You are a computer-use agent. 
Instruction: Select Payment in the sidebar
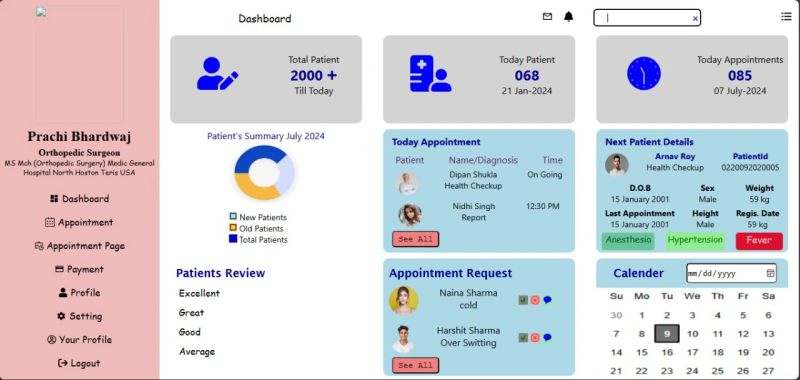80,269
